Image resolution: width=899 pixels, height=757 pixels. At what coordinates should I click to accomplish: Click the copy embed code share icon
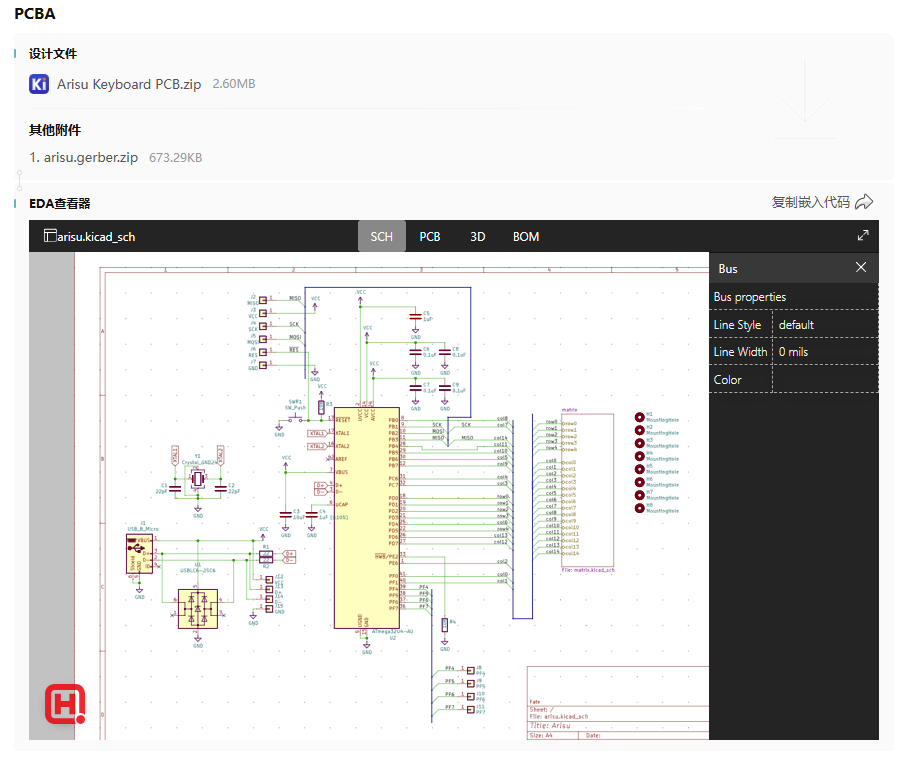[x=865, y=202]
